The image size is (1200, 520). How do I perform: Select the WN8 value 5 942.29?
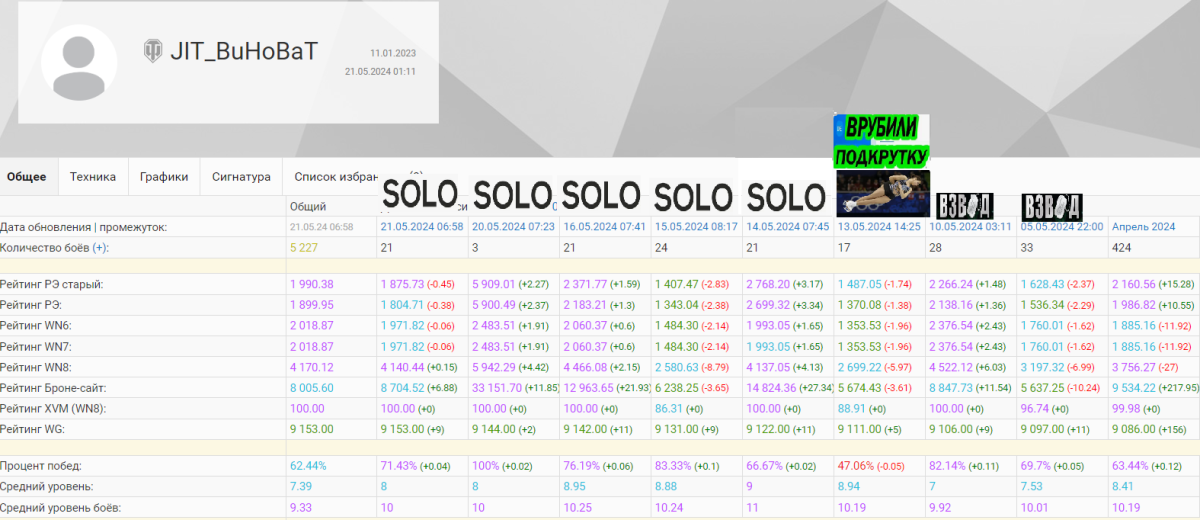[x=494, y=365]
